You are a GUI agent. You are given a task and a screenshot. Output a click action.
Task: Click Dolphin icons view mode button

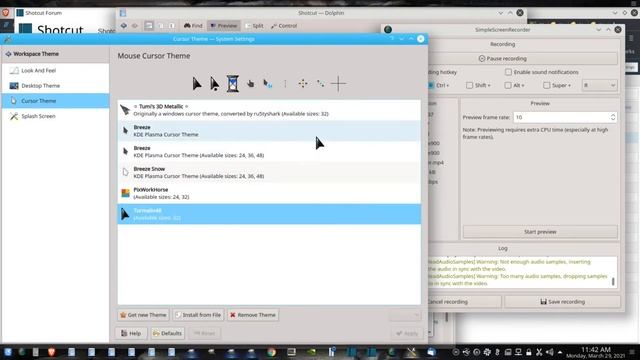(149, 26)
